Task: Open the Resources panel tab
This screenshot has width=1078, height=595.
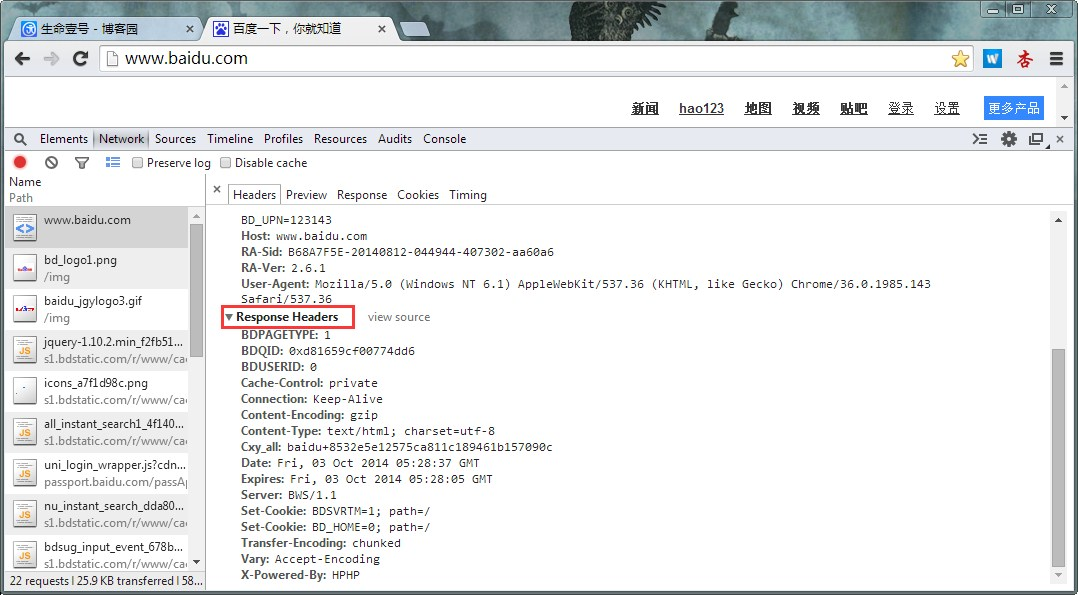Action: pos(340,139)
